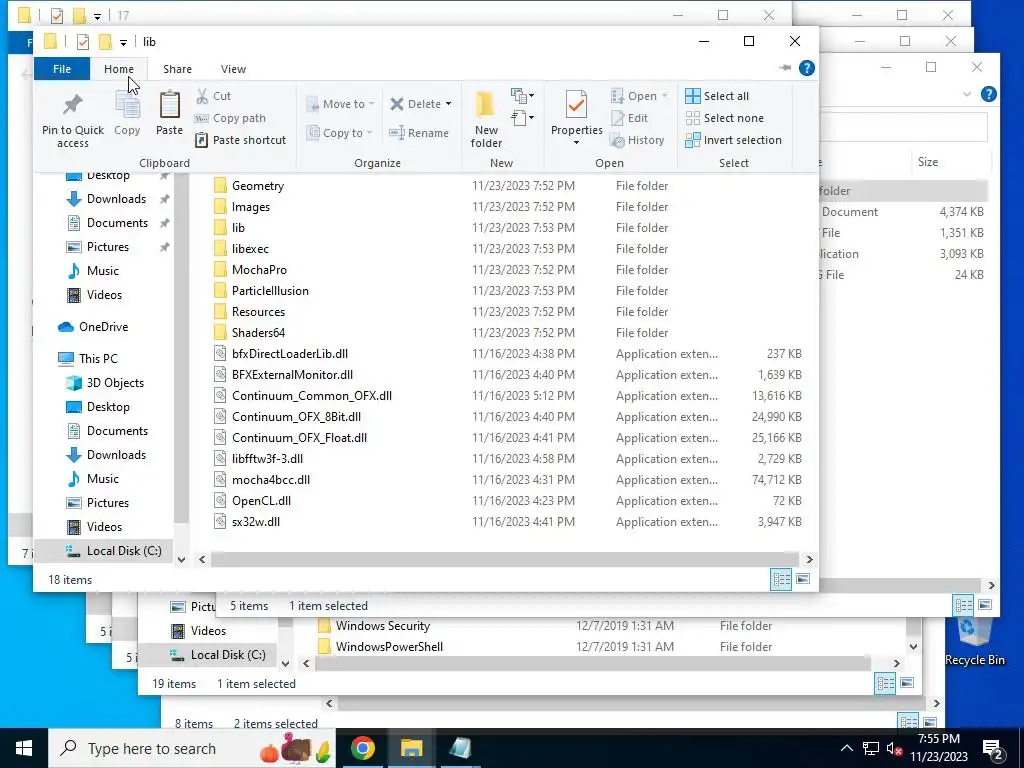
Task: Click Invert selection in ribbon
Action: (733, 140)
